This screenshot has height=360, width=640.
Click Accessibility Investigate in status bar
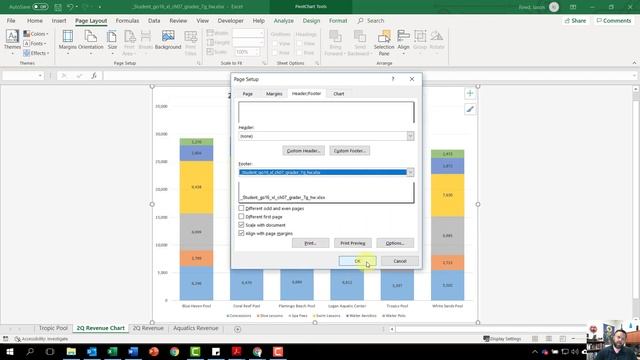tap(42, 339)
